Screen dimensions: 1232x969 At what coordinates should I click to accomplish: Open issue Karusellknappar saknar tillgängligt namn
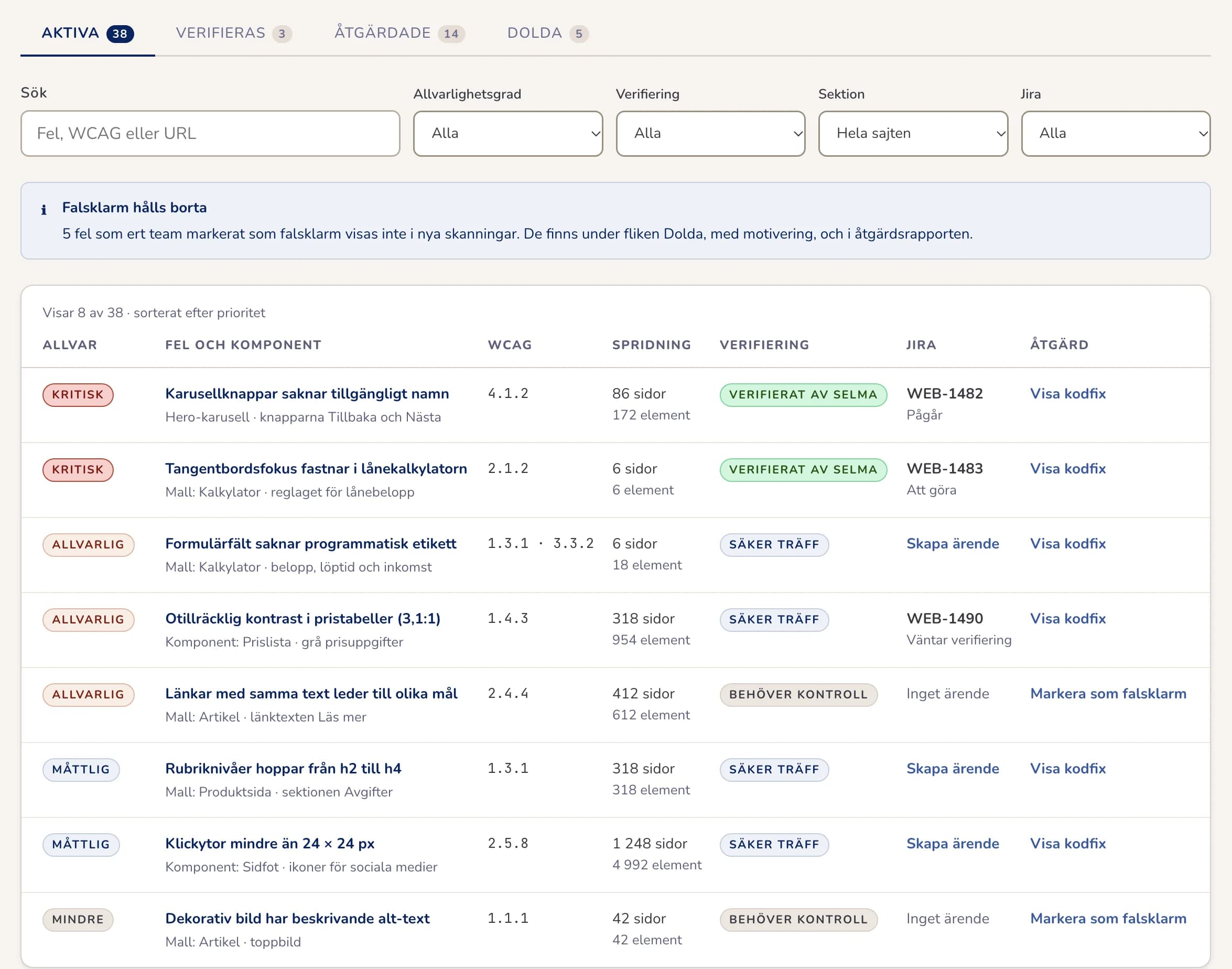pyautogui.click(x=307, y=394)
